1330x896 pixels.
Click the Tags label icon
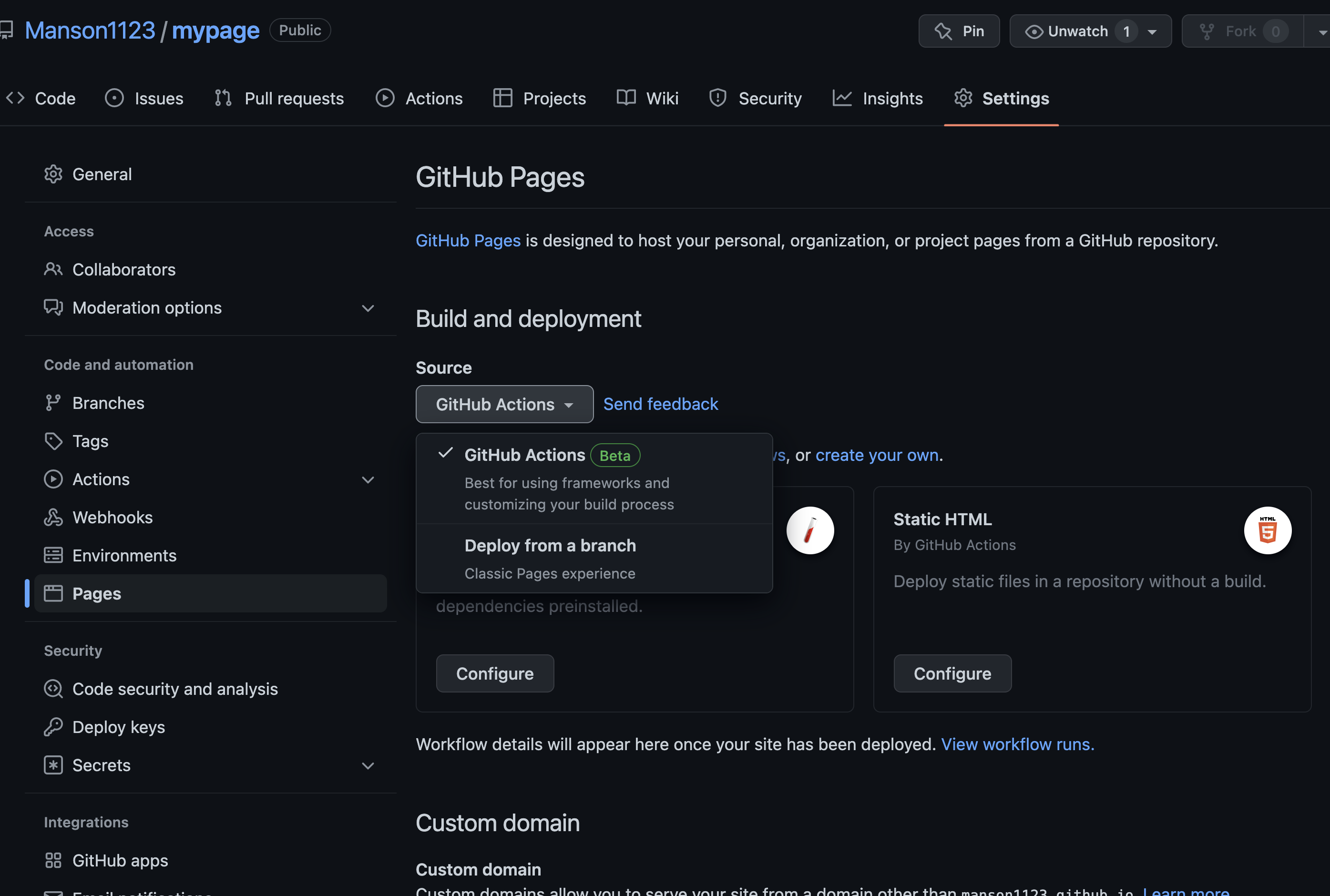point(53,441)
